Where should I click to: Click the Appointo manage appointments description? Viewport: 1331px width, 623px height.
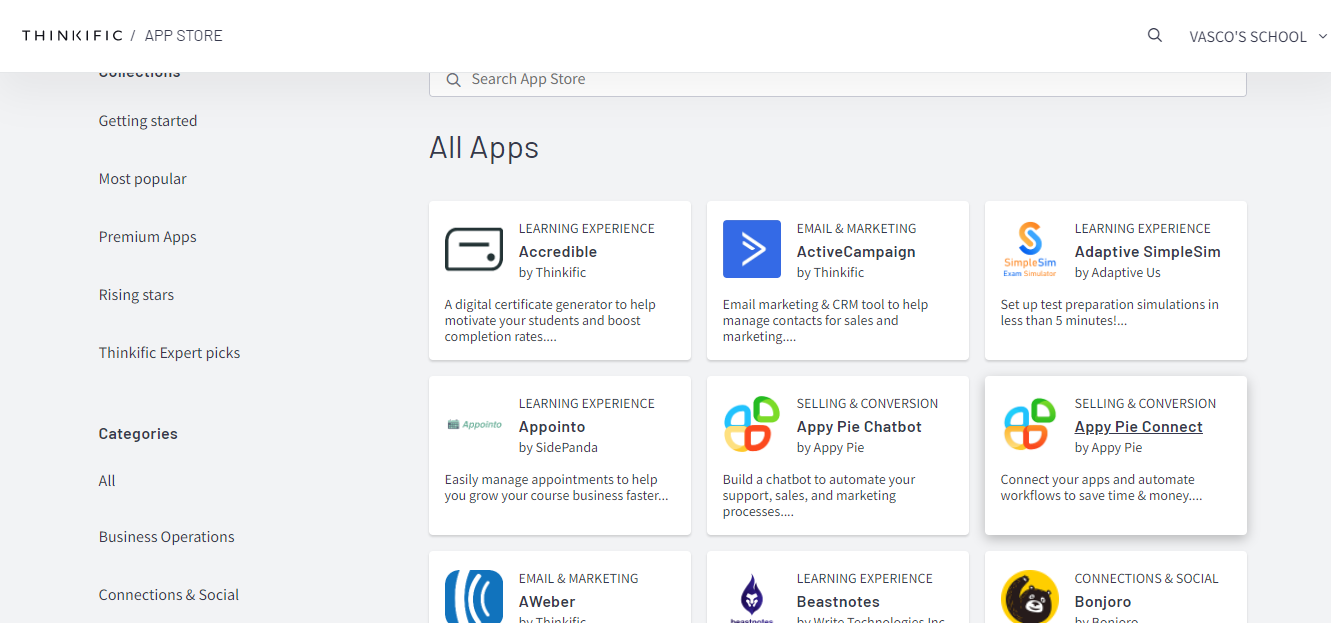(556, 488)
